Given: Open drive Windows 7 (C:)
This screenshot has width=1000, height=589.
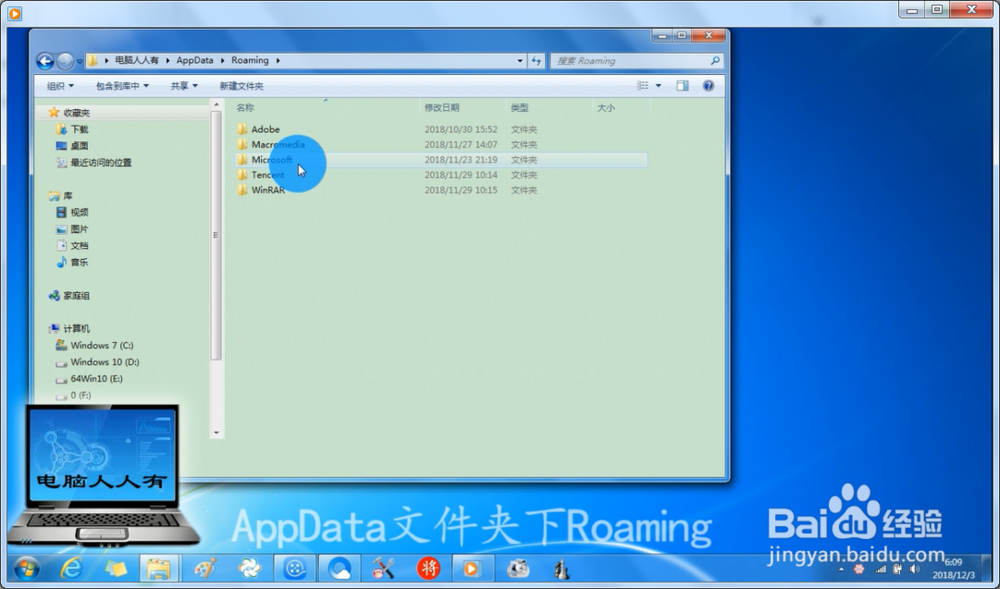Looking at the screenshot, I should point(101,345).
